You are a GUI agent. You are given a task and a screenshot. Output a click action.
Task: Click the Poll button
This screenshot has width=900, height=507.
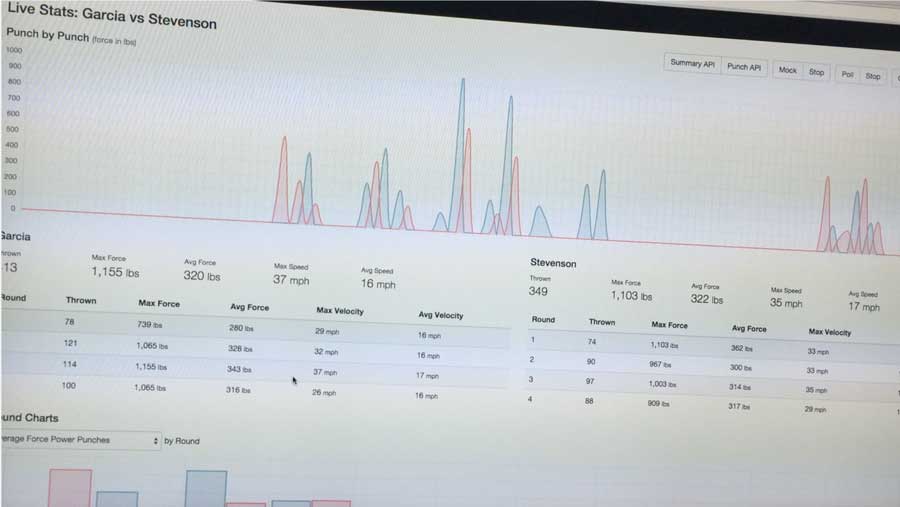click(x=847, y=75)
